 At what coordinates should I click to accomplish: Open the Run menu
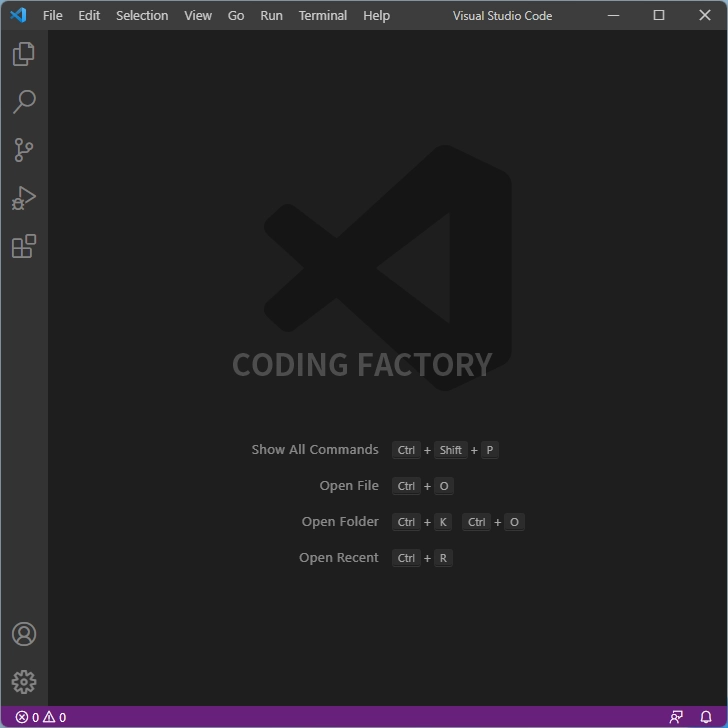pos(271,16)
